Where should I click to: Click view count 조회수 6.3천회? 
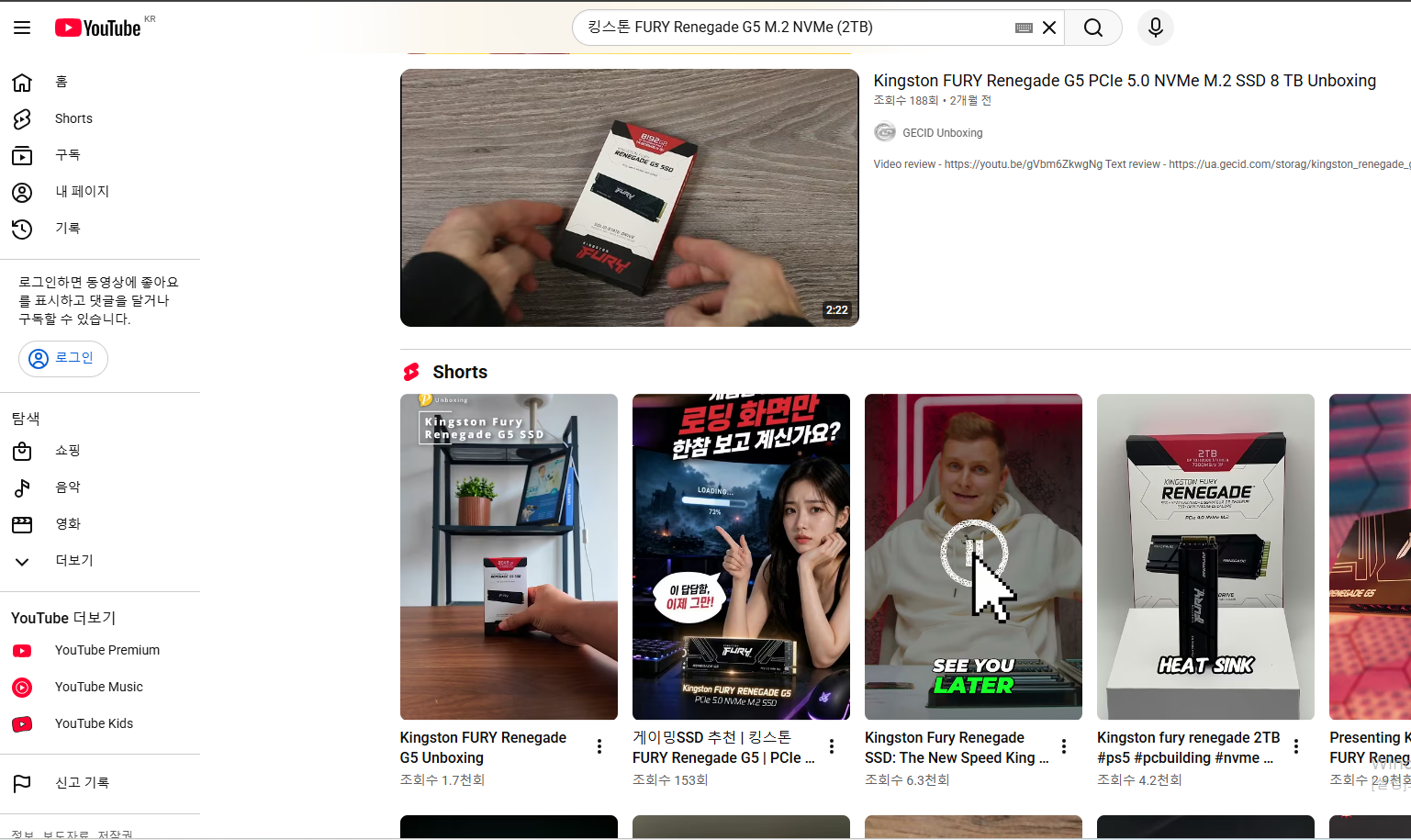tap(907, 780)
